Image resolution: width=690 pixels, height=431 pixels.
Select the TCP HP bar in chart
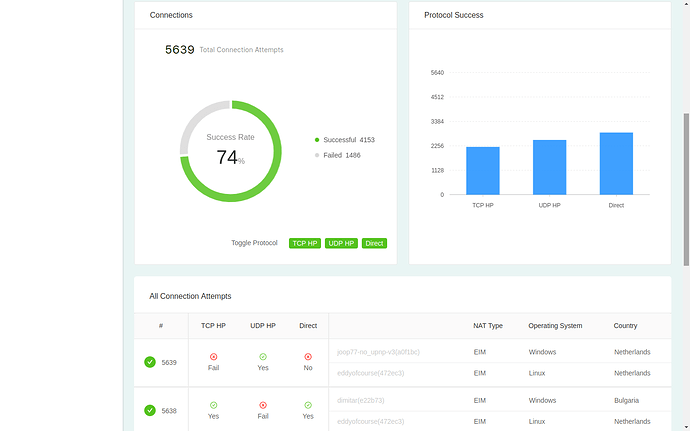pyautogui.click(x=483, y=171)
